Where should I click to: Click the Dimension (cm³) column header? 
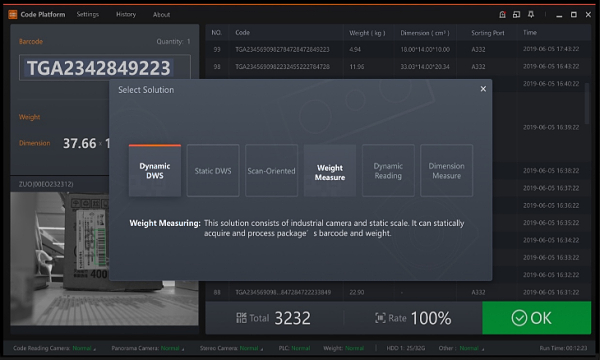click(x=425, y=33)
